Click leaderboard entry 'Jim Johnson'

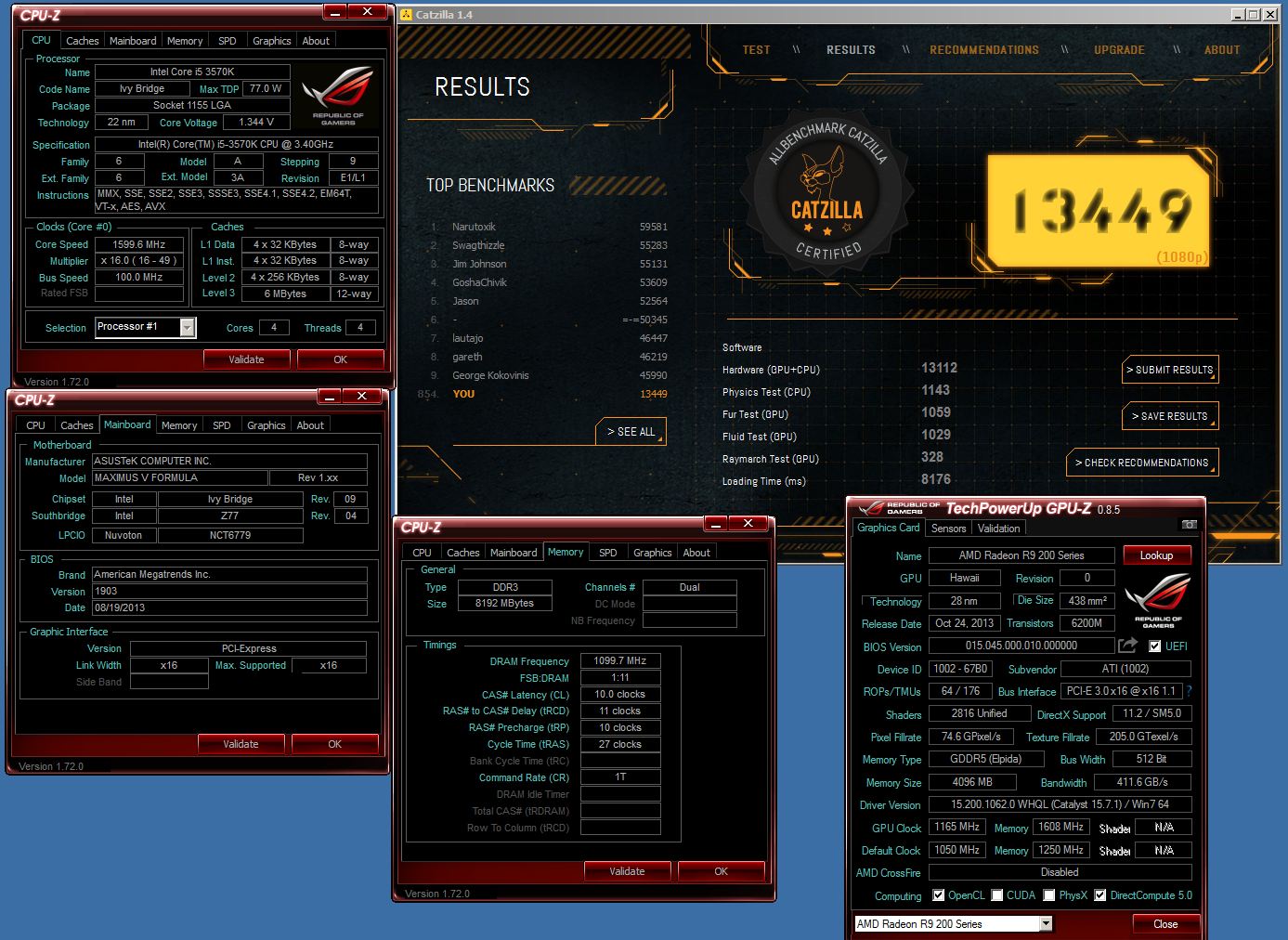coord(479,264)
